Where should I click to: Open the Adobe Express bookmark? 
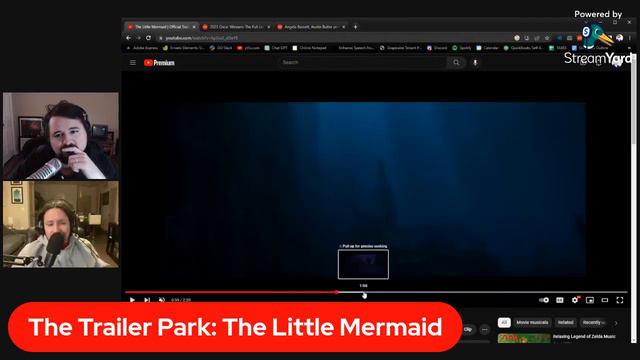142,48
